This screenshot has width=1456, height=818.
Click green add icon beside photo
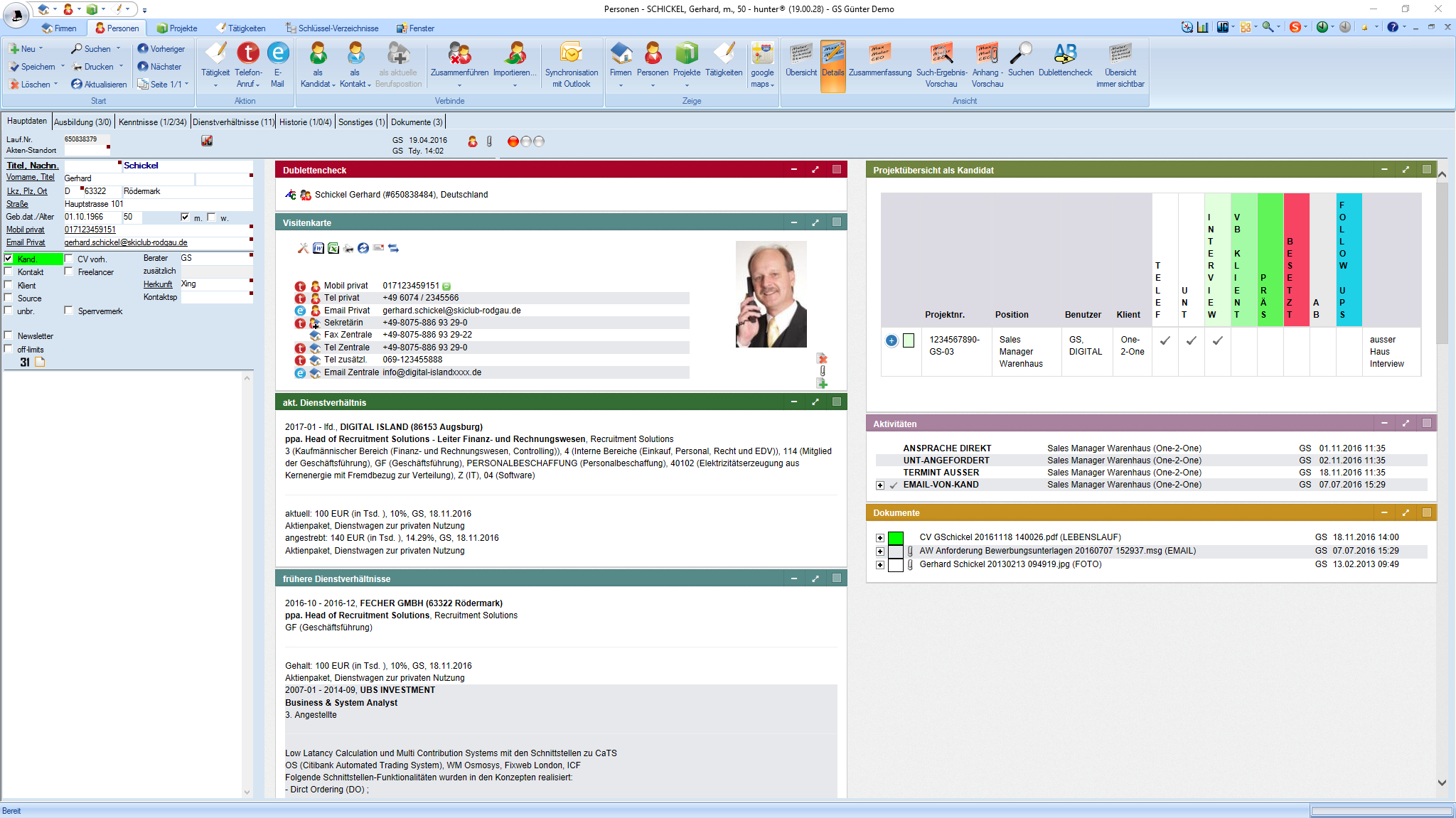823,384
